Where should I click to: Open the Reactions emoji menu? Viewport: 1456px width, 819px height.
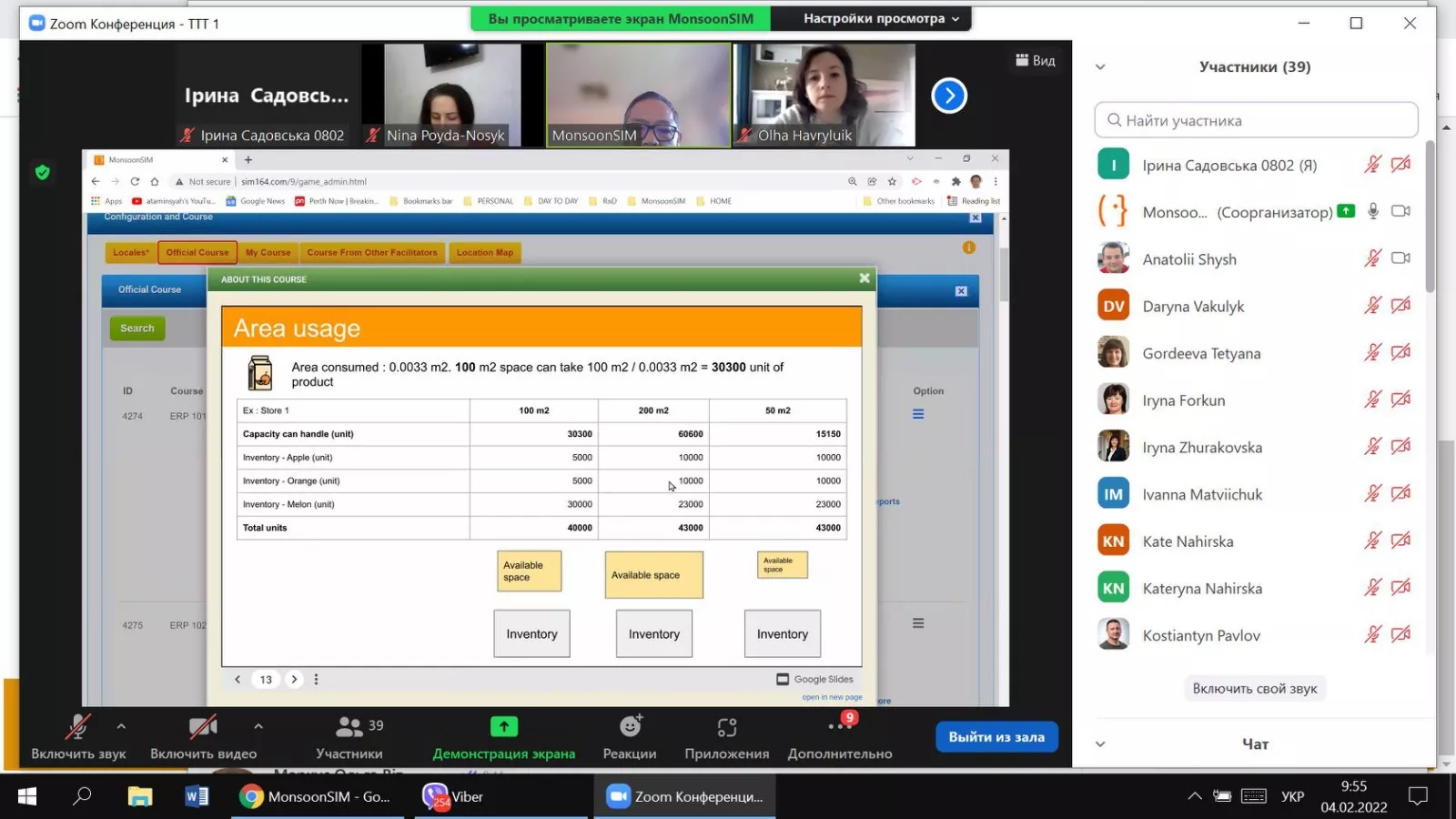coord(630,727)
